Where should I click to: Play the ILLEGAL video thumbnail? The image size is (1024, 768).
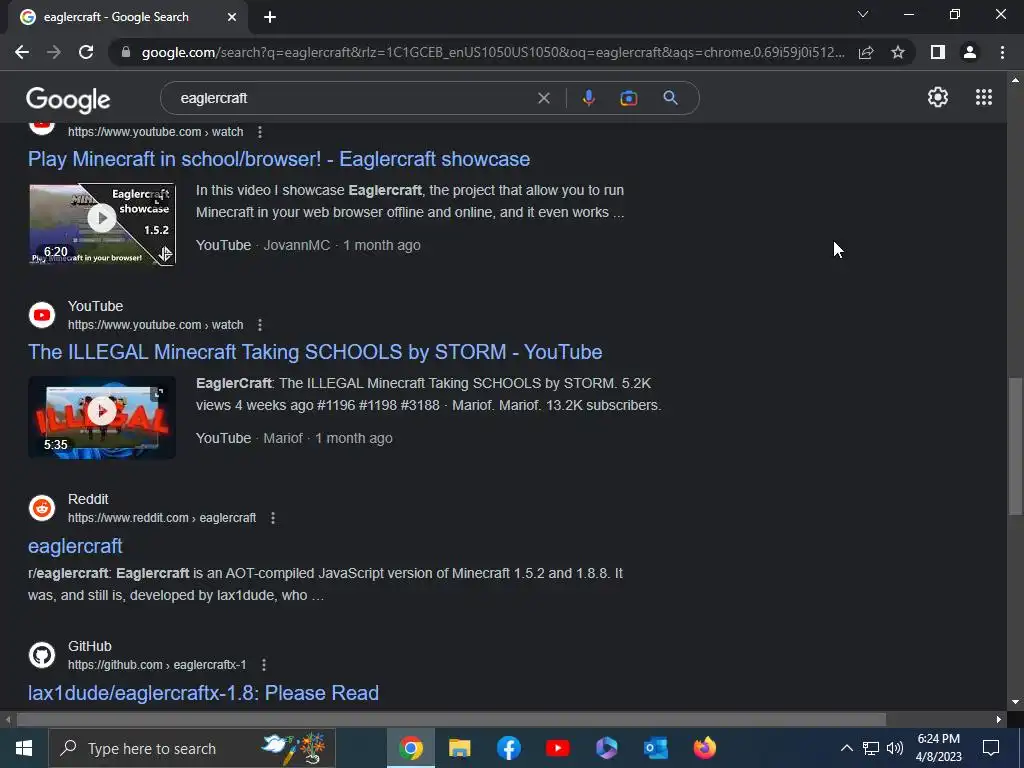102,417
